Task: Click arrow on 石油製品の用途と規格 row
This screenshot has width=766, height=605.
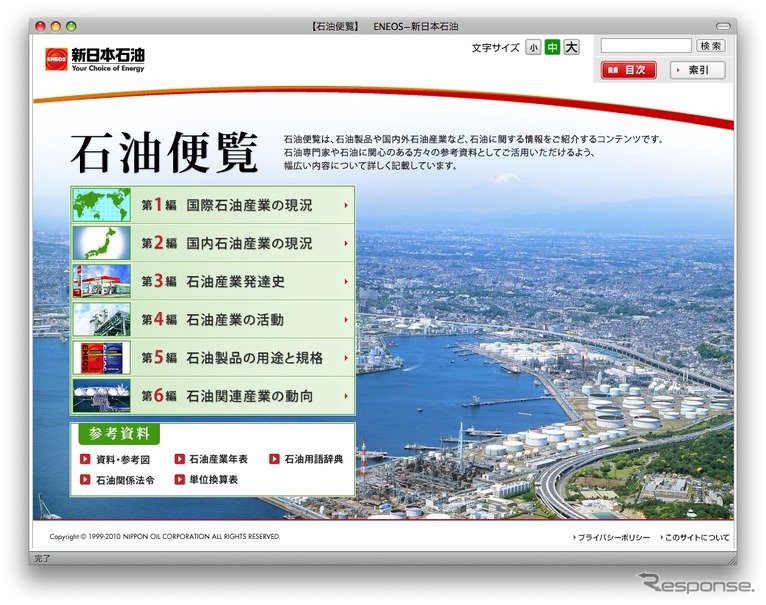Action: click(346, 358)
